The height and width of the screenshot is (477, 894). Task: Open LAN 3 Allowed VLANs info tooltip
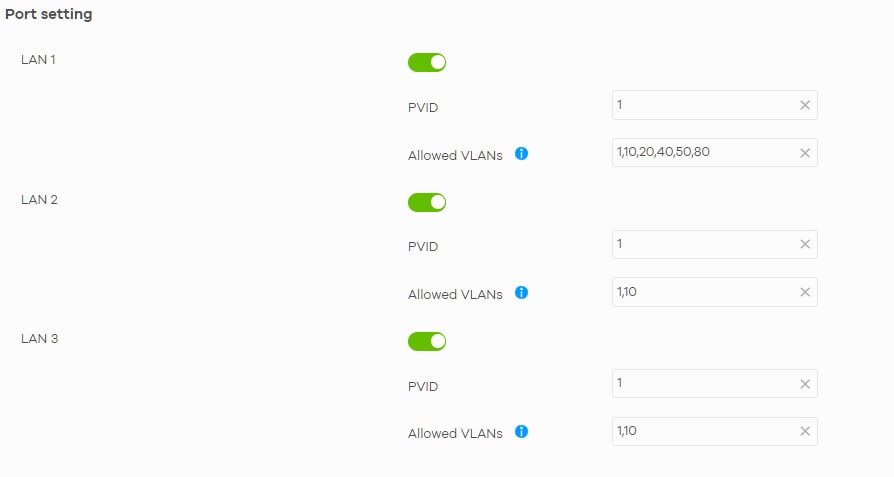(x=521, y=432)
